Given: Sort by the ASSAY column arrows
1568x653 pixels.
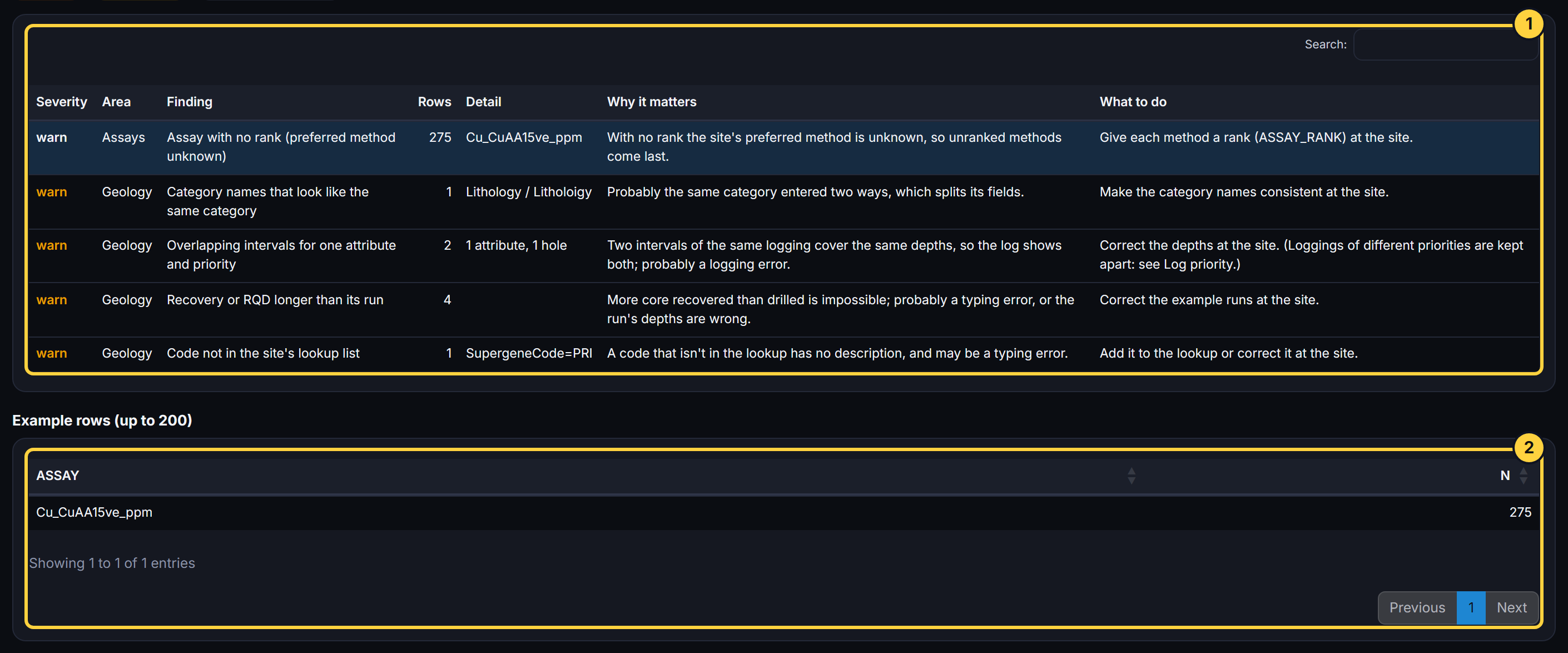Looking at the screenshot, I should coord(1131,476).
